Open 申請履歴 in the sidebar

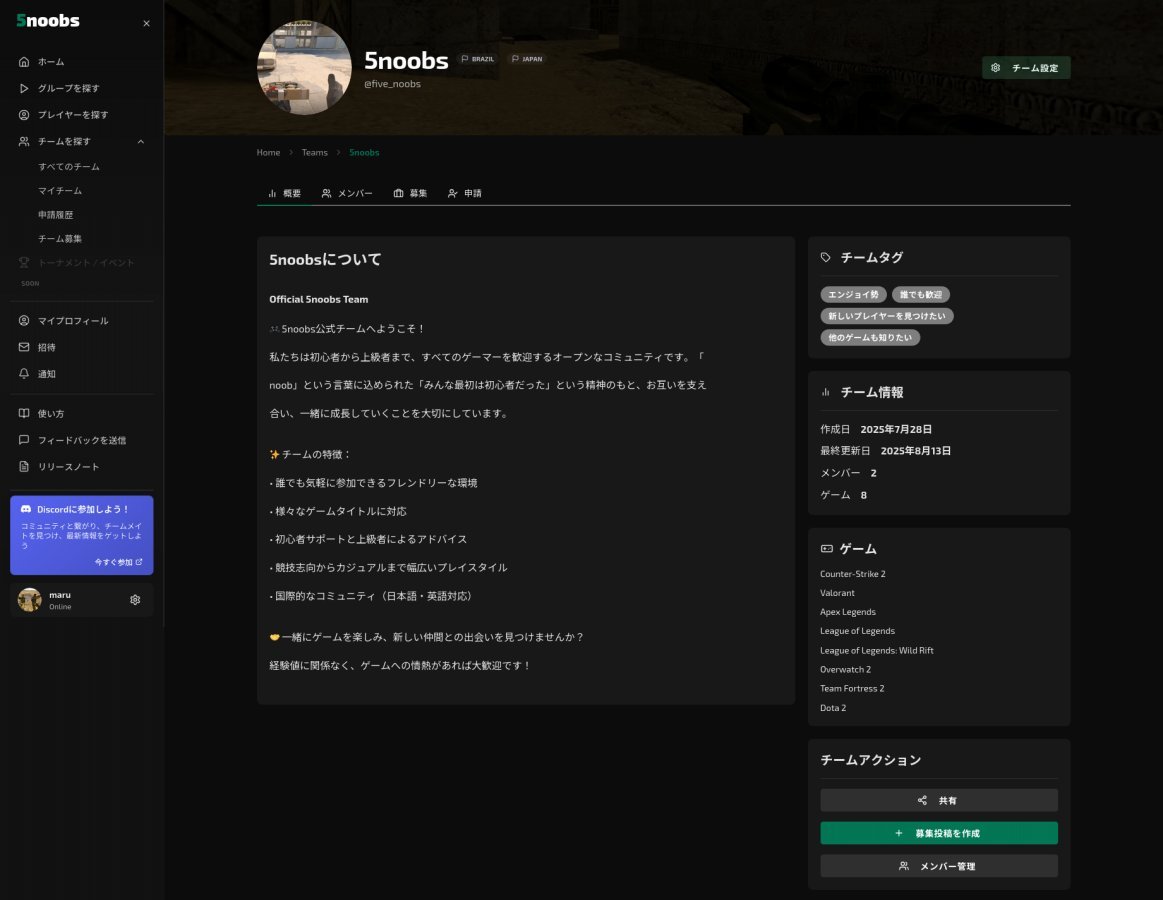click(56, 214)
